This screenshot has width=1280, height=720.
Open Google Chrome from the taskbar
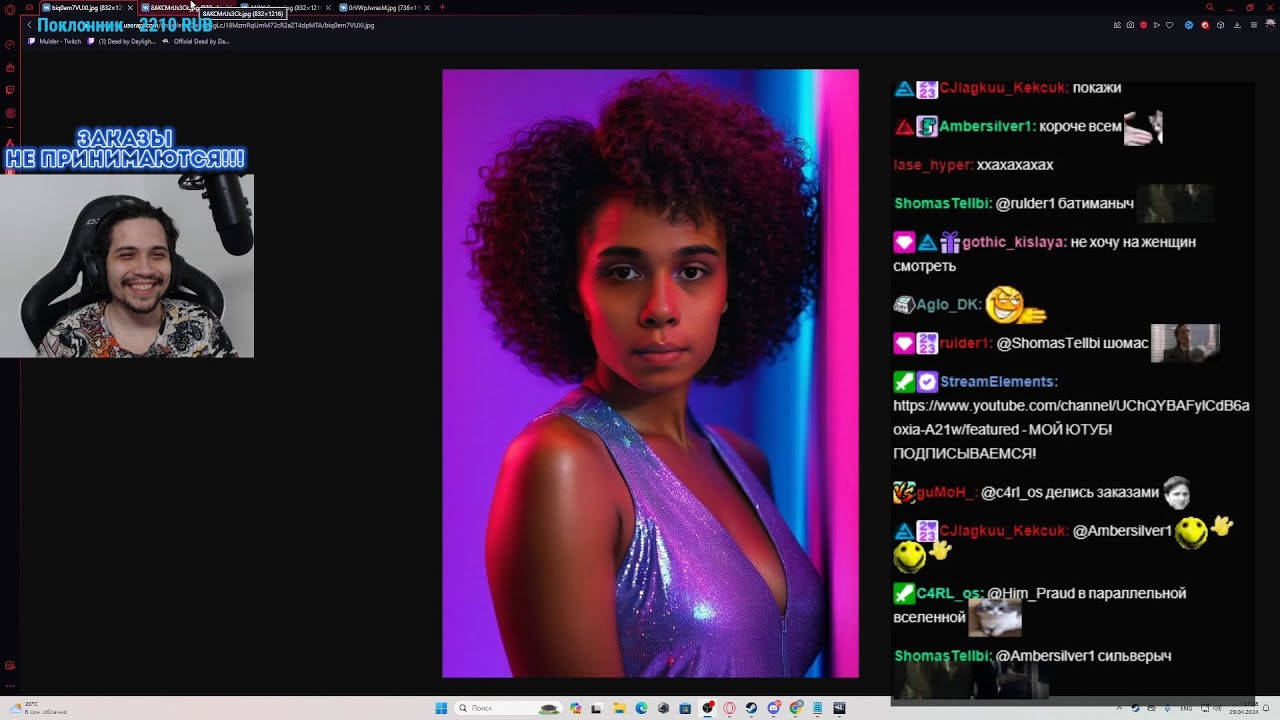tap(796, 708)
